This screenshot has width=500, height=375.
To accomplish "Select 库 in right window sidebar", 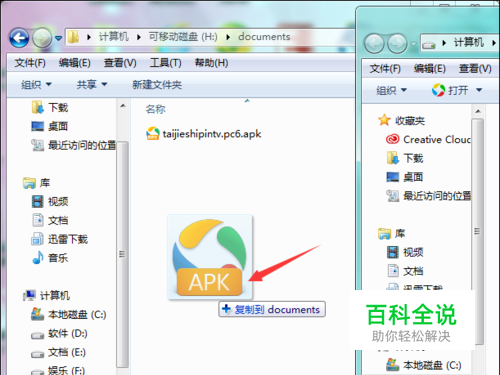I will (391, 233).
